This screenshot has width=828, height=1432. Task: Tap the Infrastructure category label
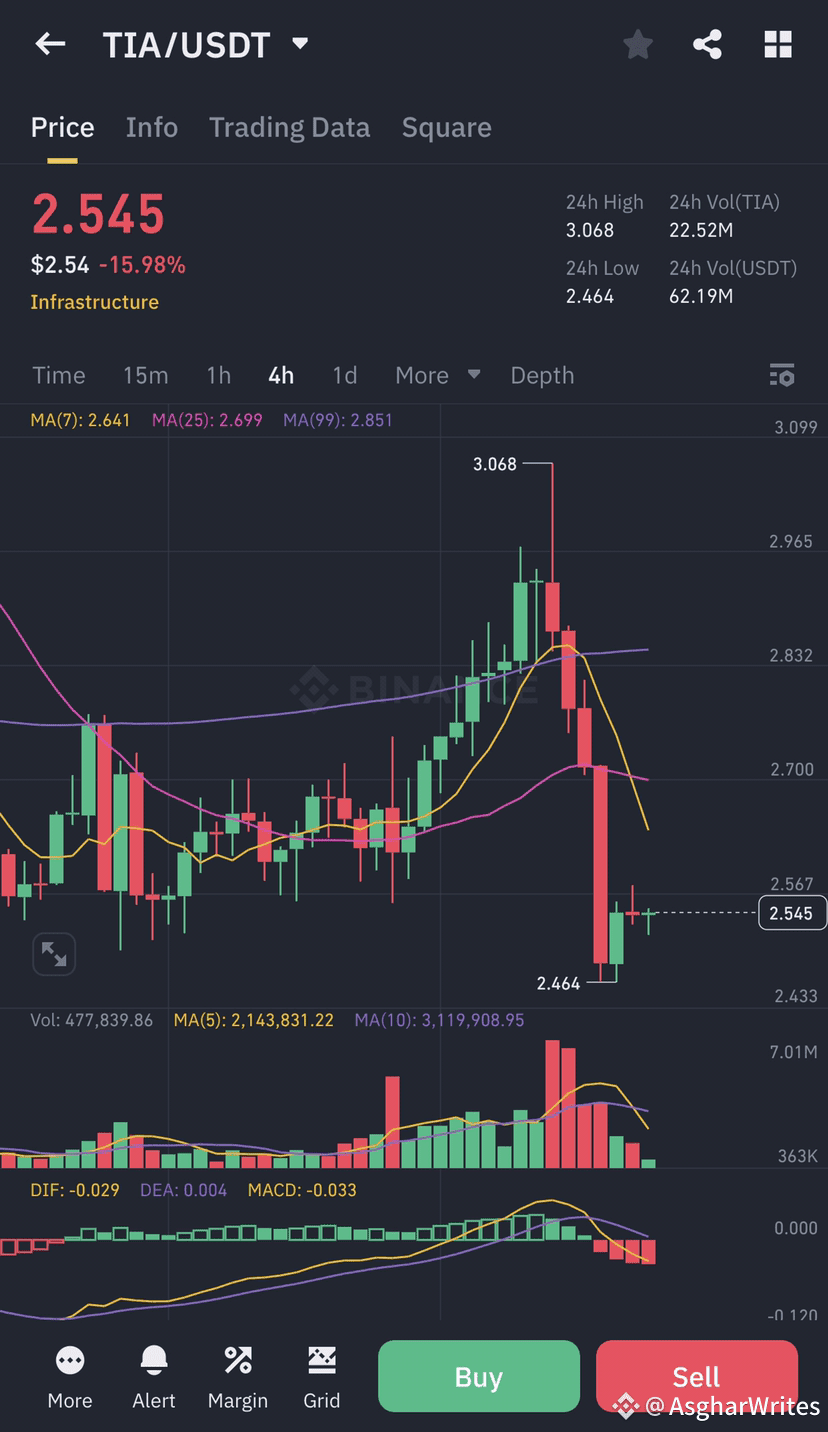[94, 302]
